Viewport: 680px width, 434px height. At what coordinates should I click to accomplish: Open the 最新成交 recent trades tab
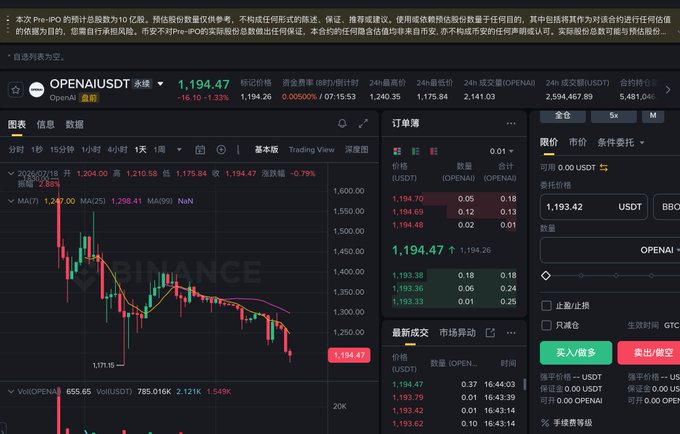tap(410, 333)
